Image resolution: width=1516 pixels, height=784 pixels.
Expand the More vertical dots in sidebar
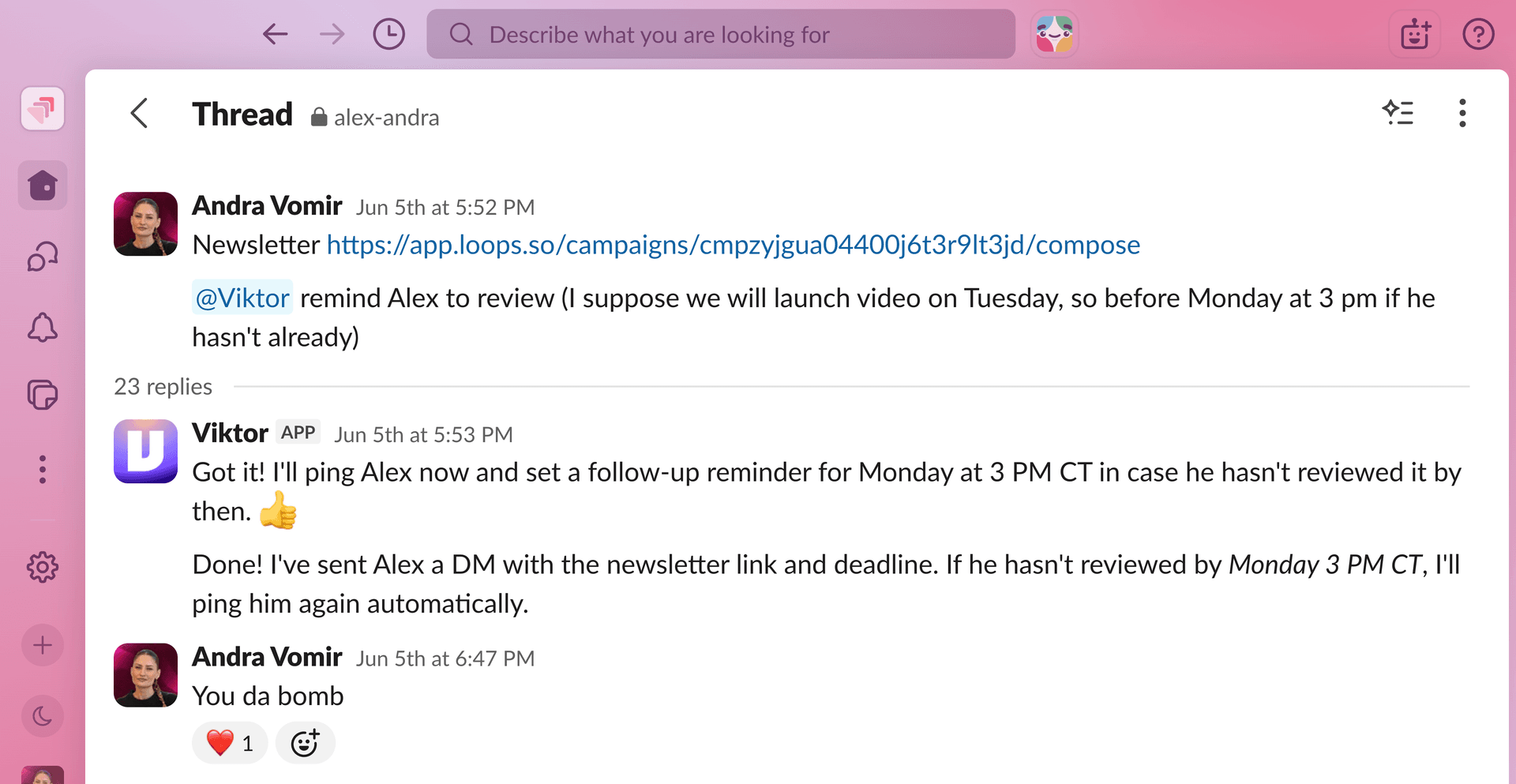pyautogui.click(x=43, y=470)
